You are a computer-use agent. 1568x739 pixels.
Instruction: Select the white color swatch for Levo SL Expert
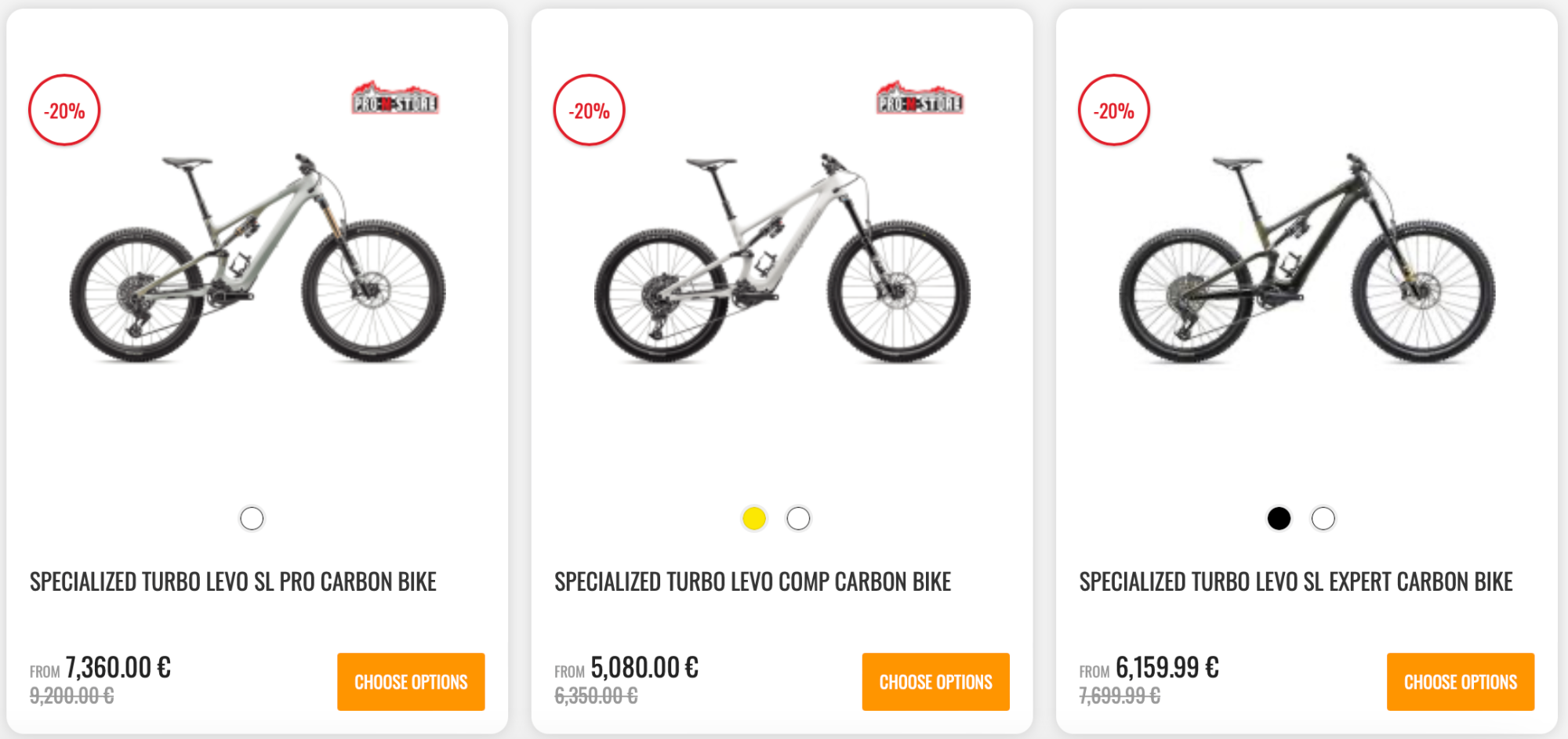tap(1323, 518)
